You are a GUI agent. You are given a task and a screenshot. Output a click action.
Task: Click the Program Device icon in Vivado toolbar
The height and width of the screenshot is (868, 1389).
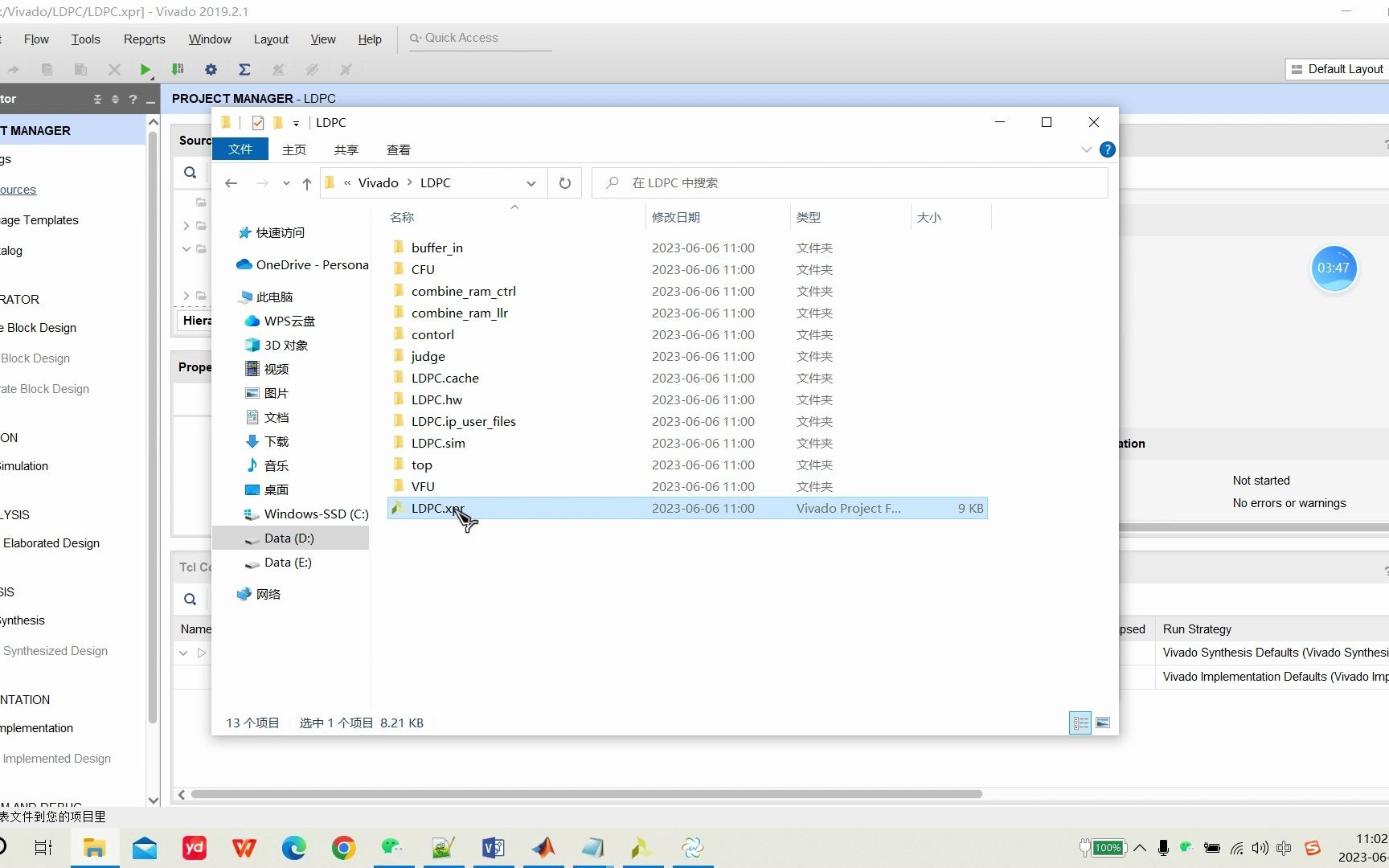click(x=178, y=70)
